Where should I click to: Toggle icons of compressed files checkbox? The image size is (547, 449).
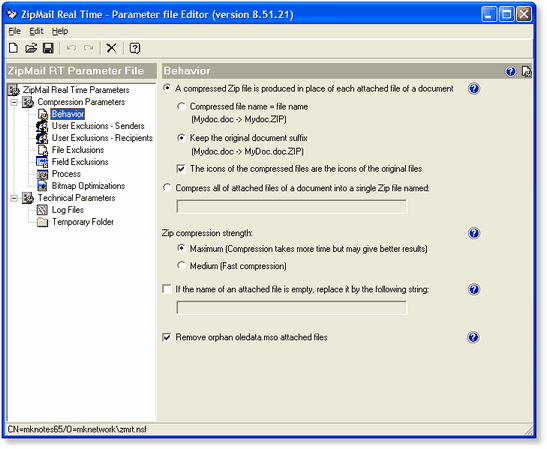(181, 169)
